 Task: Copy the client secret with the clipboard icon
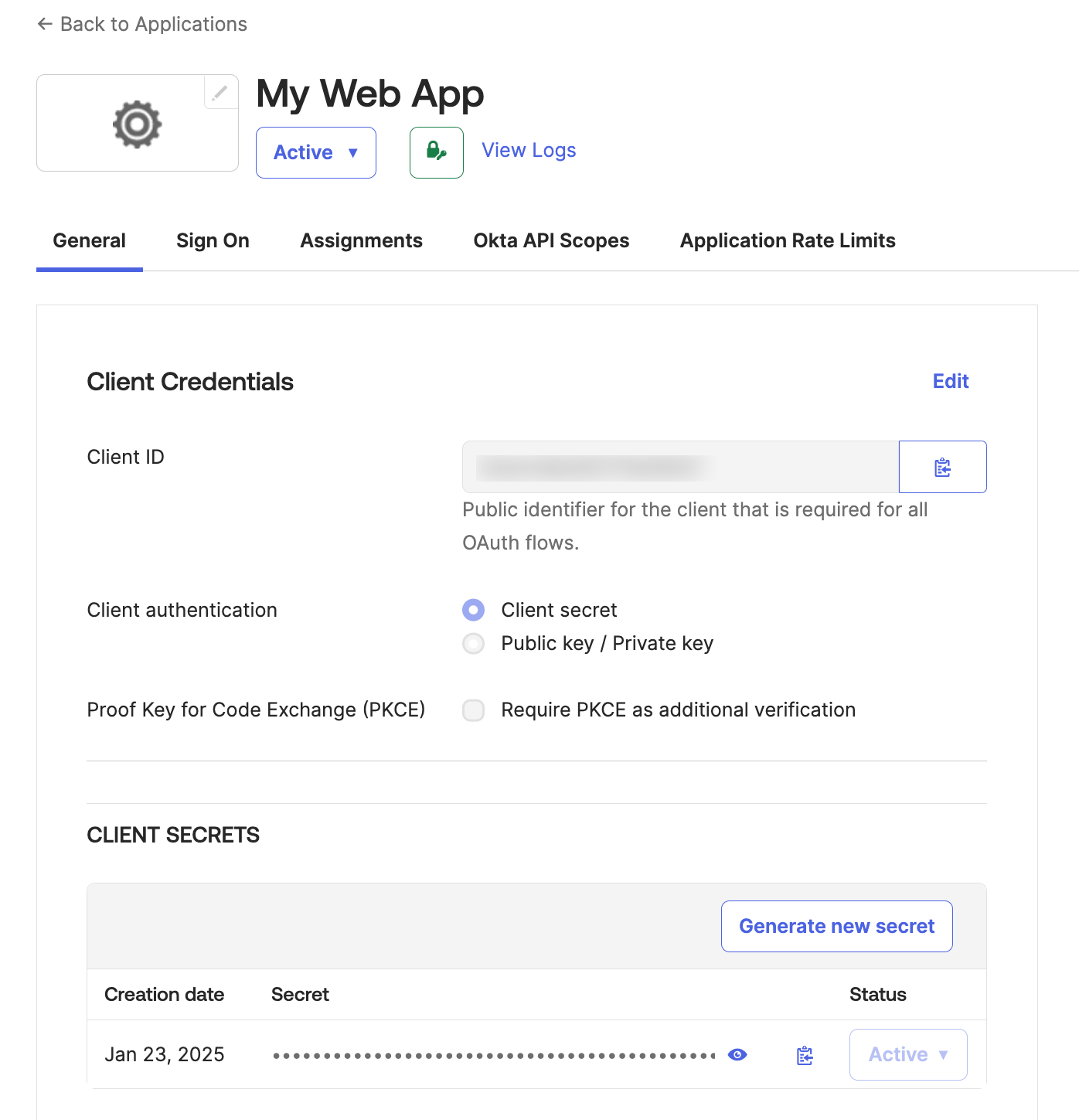pos(804,1054)
